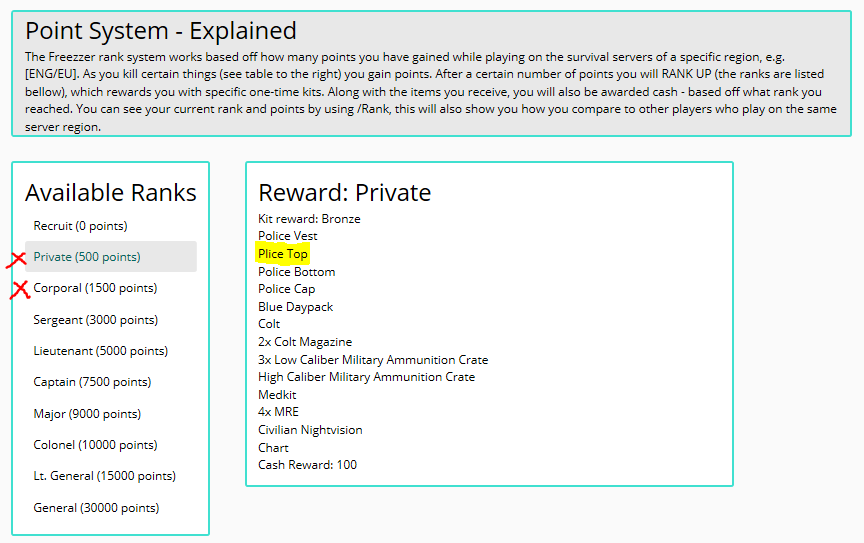Image resolution: width=864 pixels, height=543 pixels.
Task: View the Captain (7500 points) rank
Action: [x=92, y=382]
